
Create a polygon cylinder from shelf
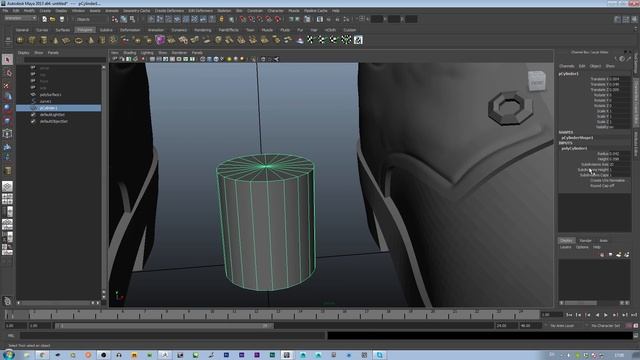(x=44, y=40)
